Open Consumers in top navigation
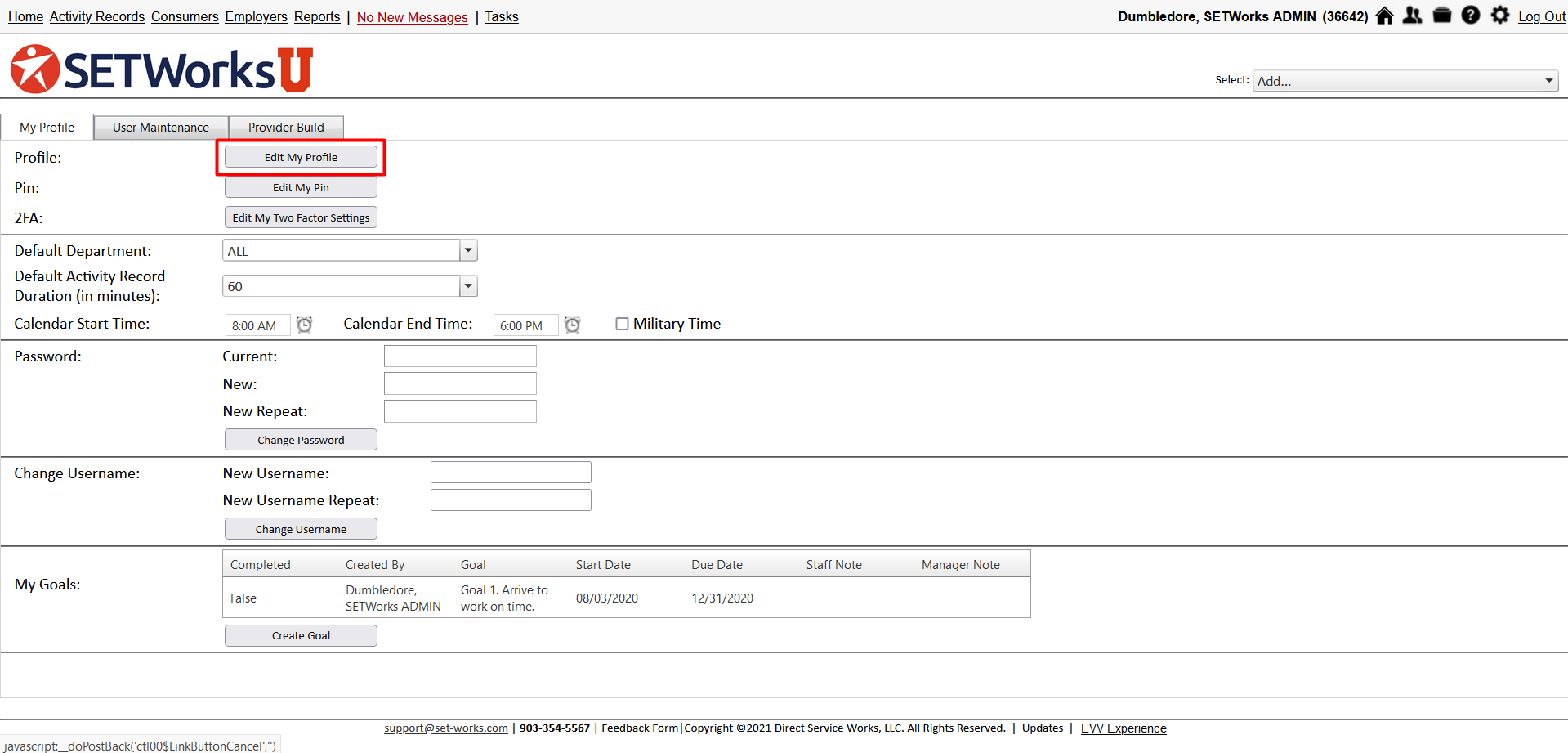Image resolution: width=1568 pixels, height=753 pixels. tap(185, 17)
